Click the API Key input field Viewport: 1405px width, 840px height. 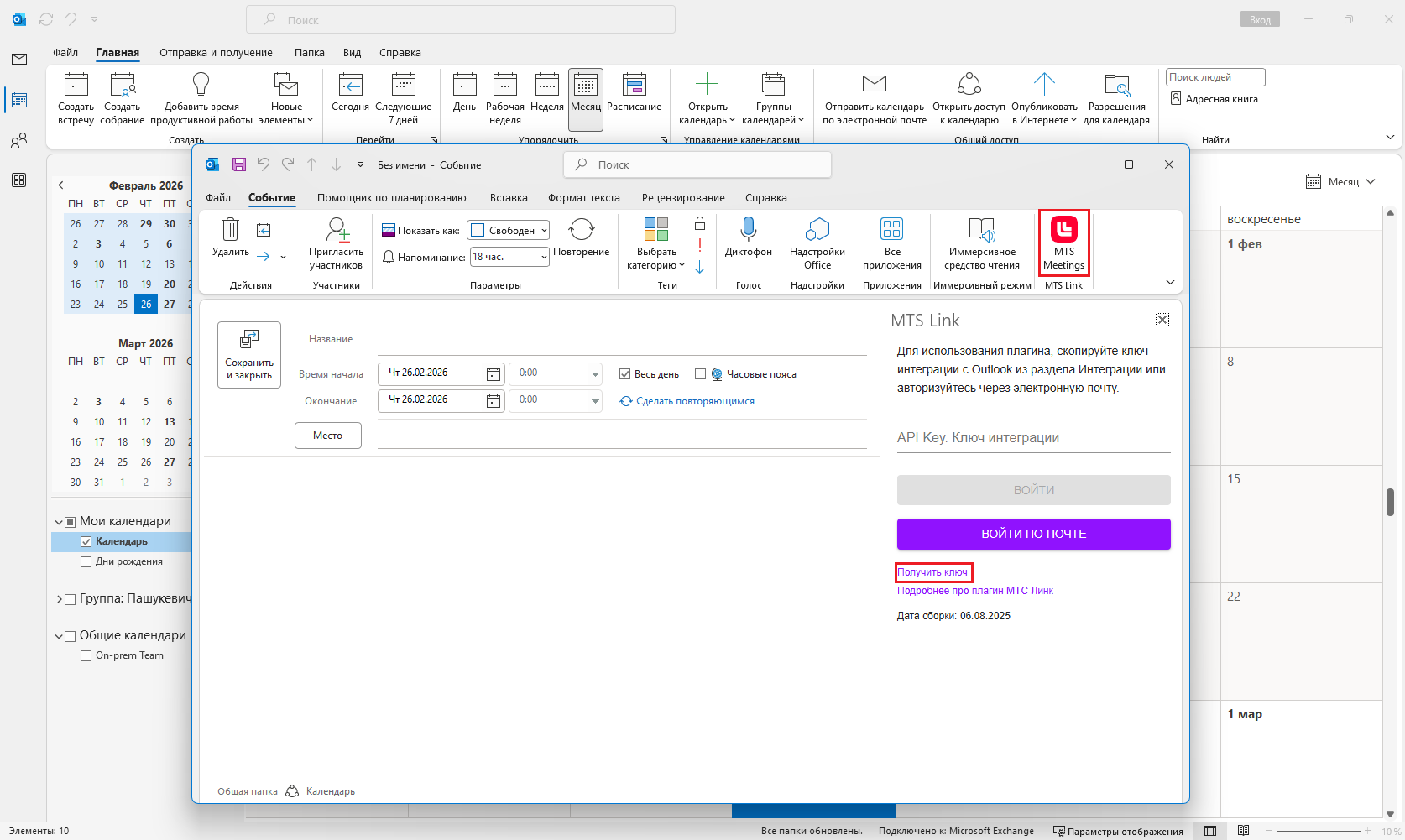(x=1033, y=438)
